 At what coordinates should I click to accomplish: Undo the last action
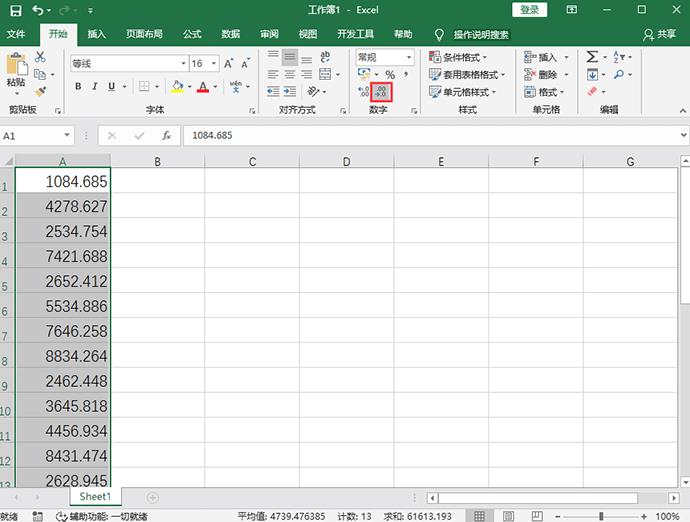(x=38, y=10)
